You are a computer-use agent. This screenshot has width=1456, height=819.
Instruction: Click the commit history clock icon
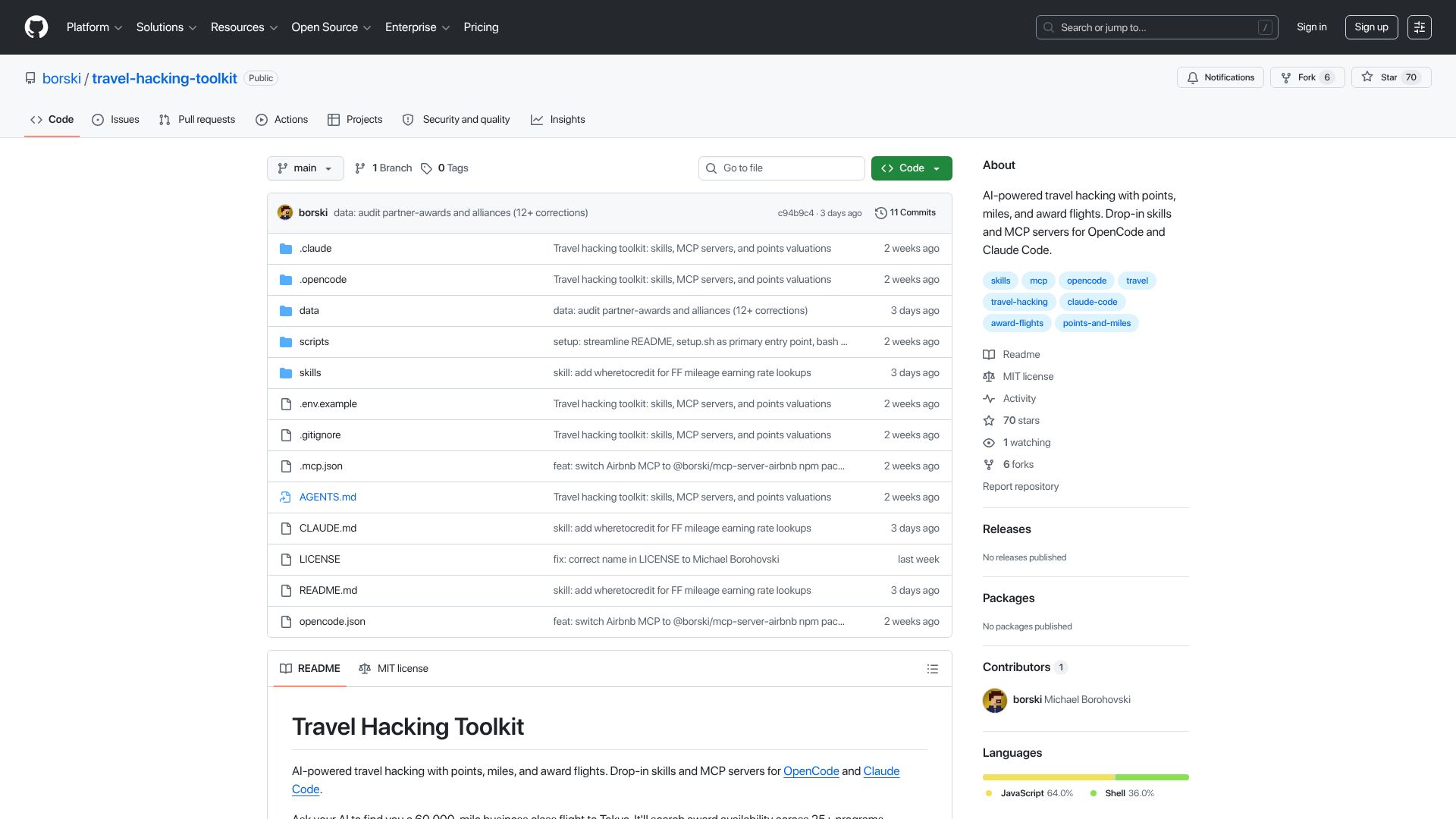[x=880, y=213]
